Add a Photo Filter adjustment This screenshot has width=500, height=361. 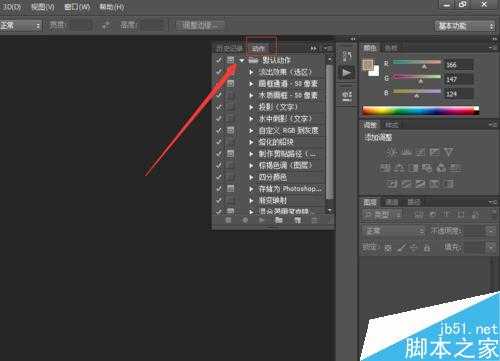pos(427,168)
